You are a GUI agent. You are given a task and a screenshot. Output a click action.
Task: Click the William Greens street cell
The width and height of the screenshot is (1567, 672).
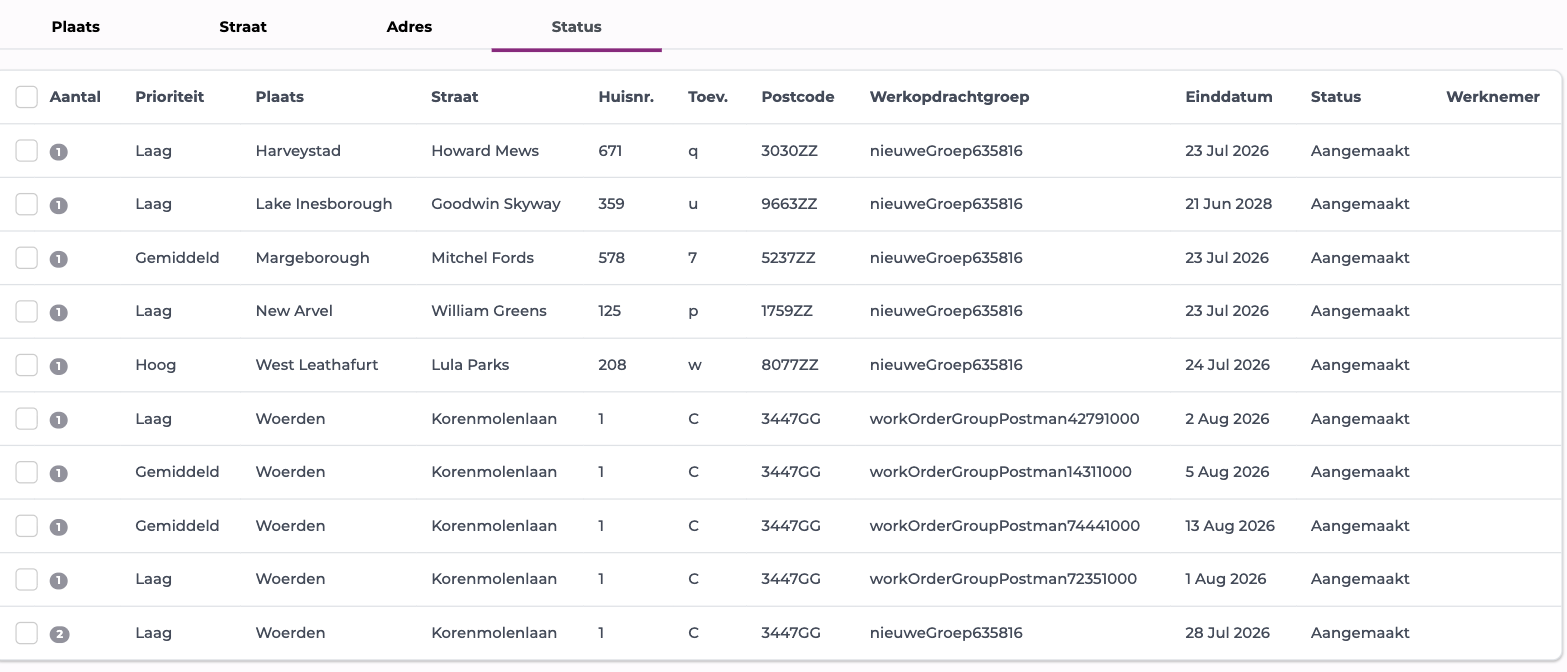tap(489, 311)
